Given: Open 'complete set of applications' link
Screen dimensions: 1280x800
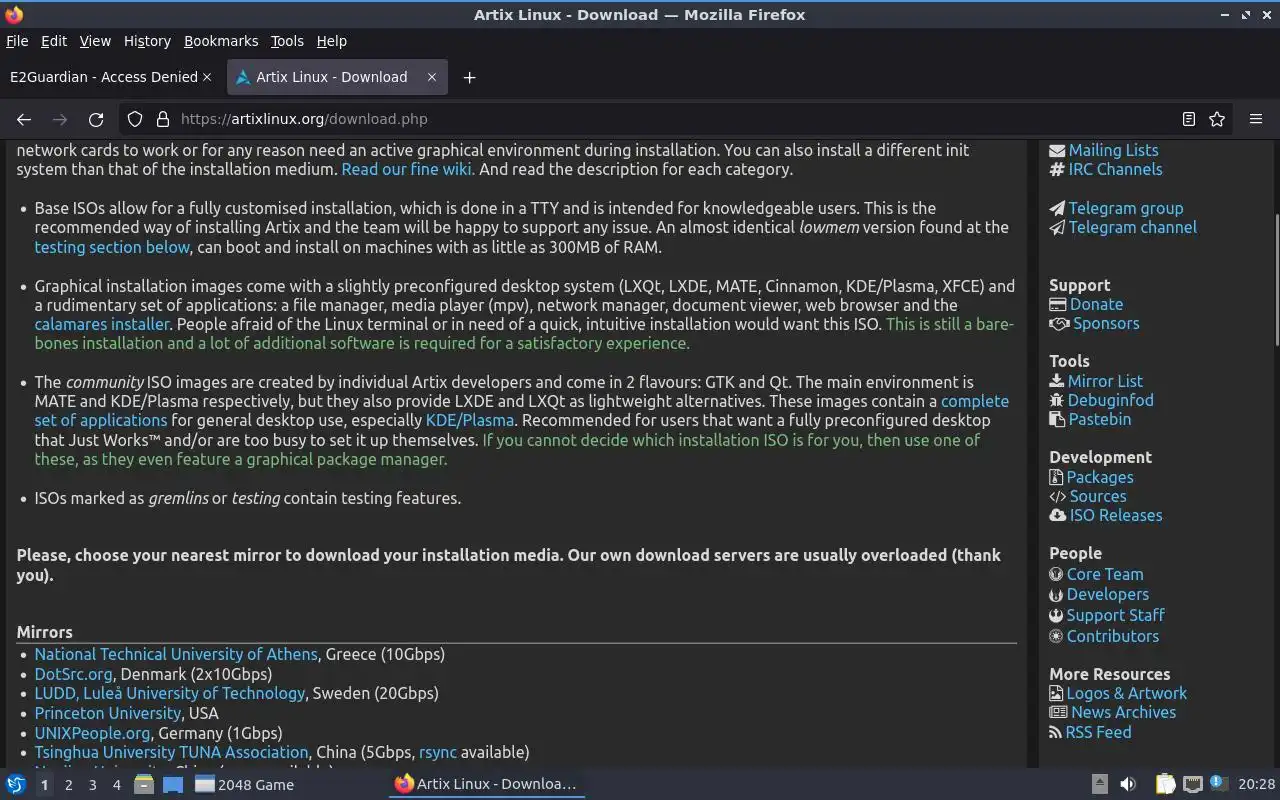Looking at the screenshot, I should click(x=975, y=401).
